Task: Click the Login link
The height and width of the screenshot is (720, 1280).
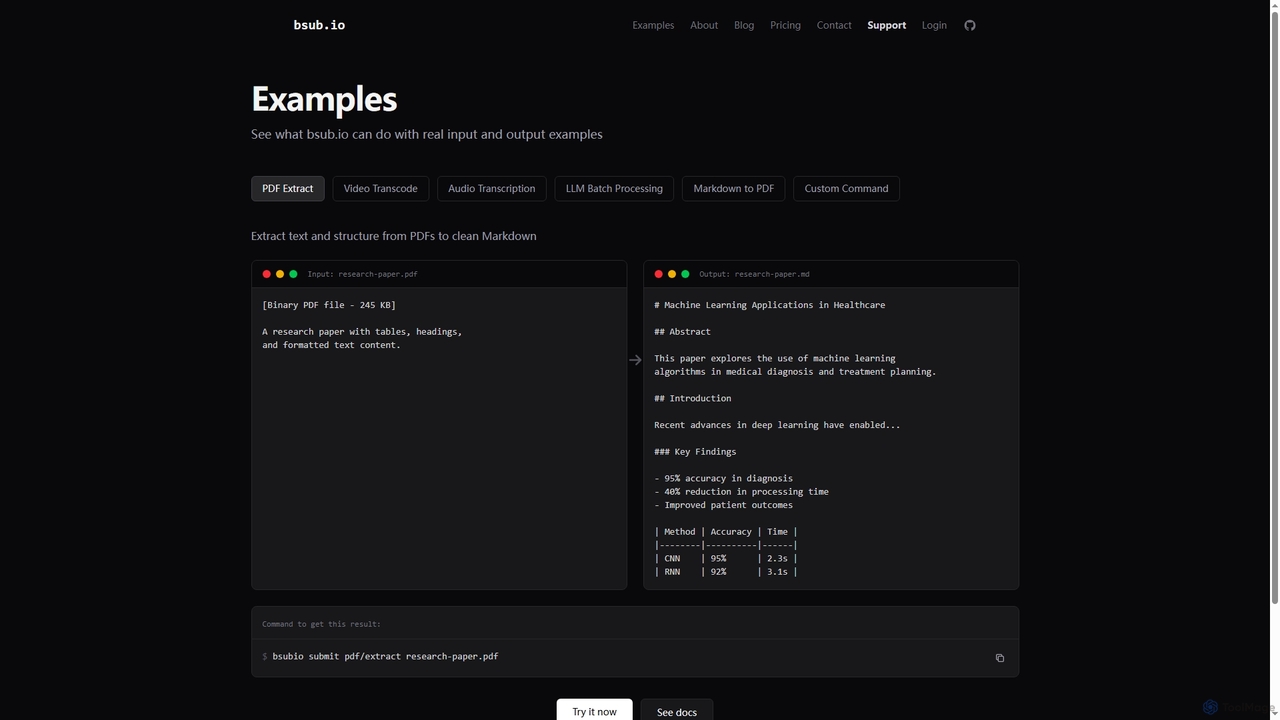Action: pyautogui.click(x=934, y=25)
